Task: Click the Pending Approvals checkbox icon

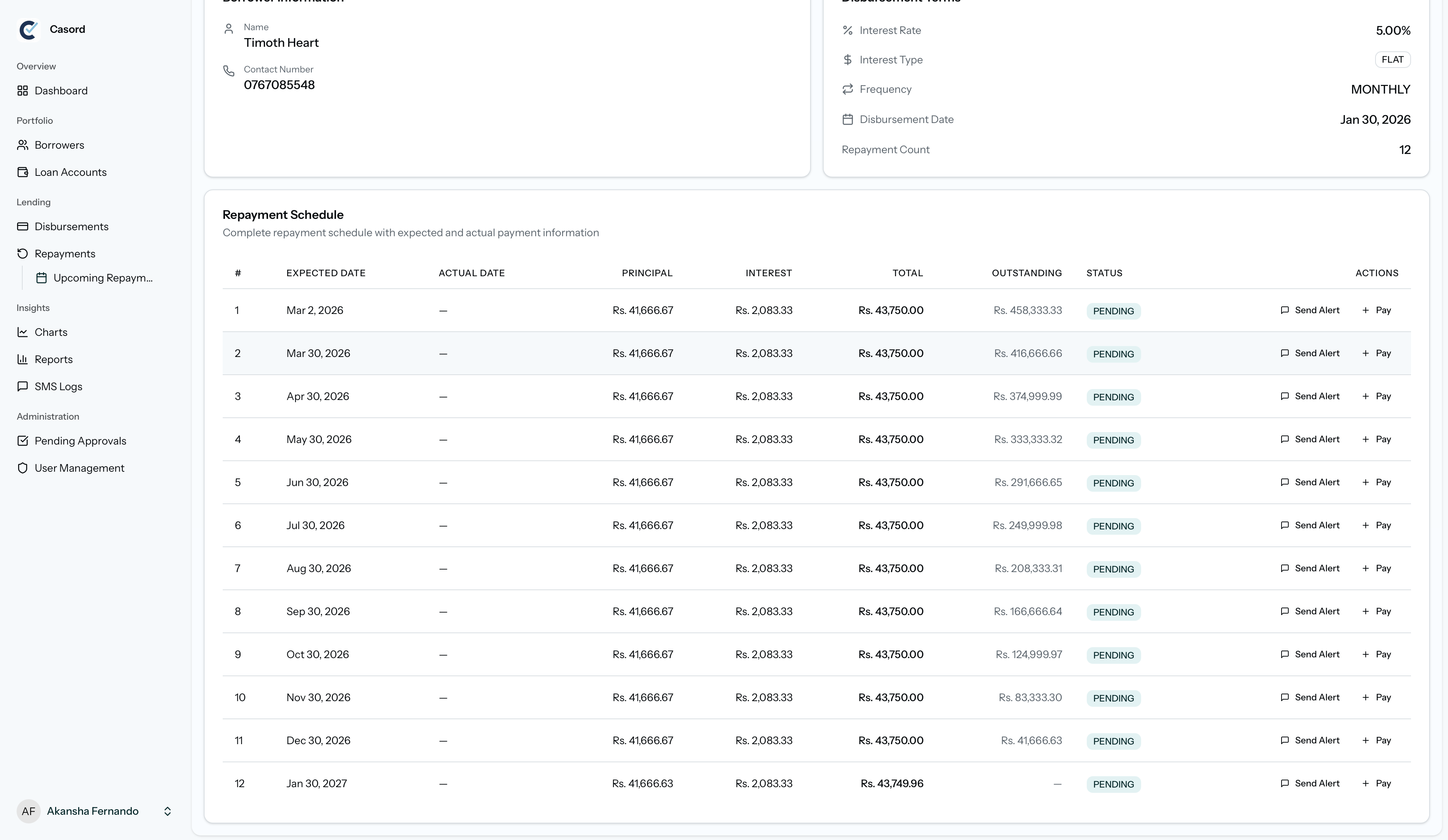Action: 22,441
